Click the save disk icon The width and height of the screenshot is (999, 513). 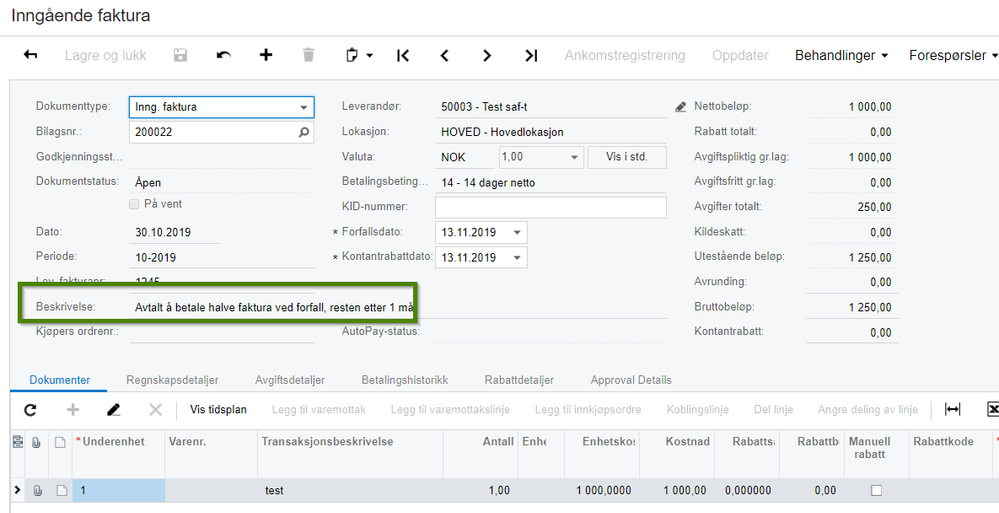pos(180,55)
